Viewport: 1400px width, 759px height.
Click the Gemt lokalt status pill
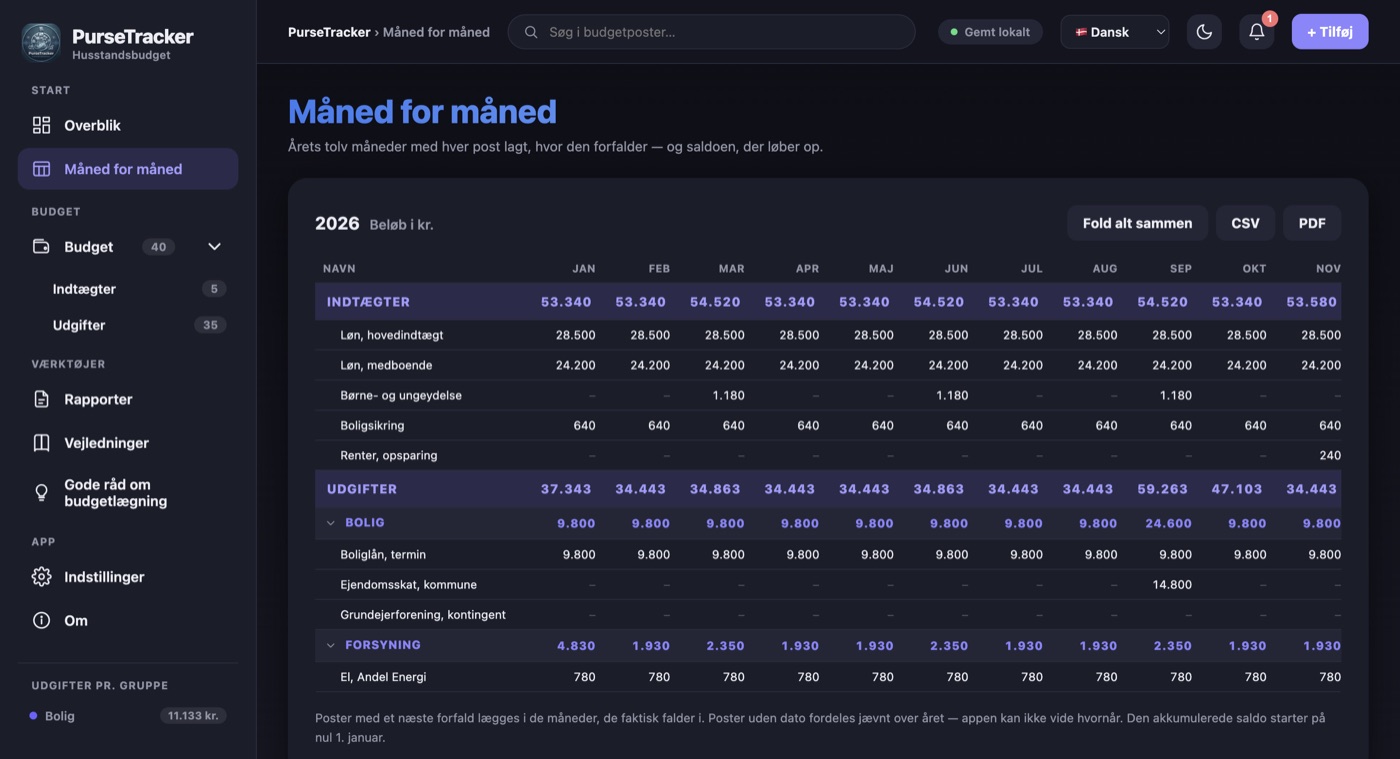tap(990, 32)
